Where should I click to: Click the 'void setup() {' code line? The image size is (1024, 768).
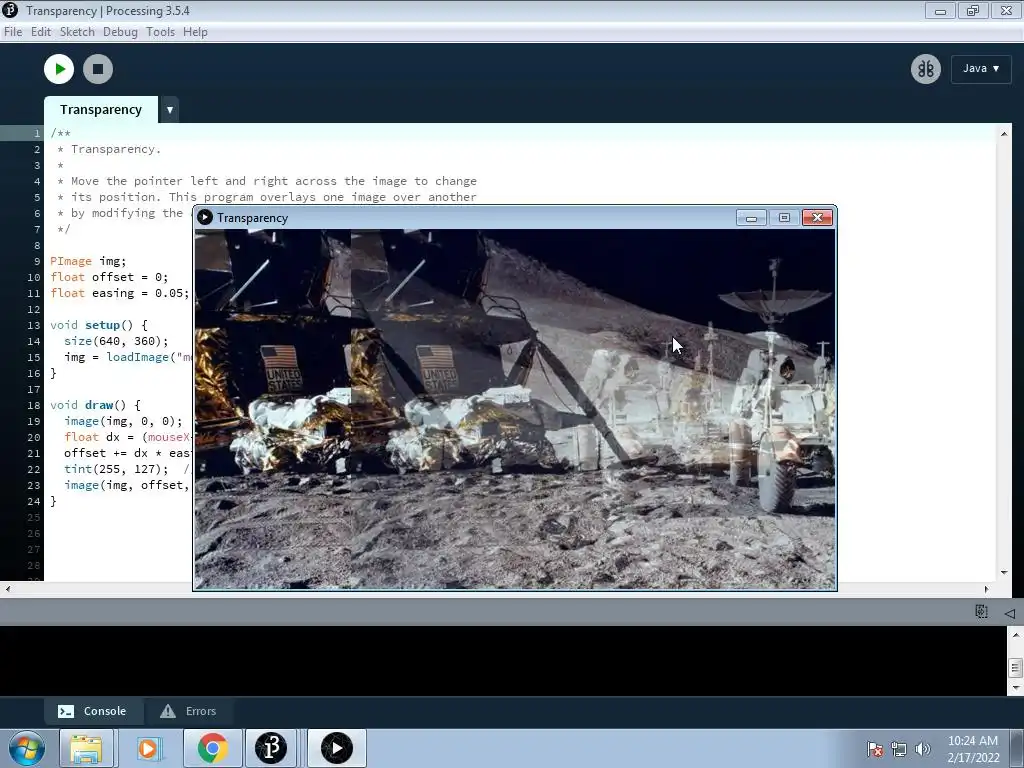click(99, 325)
